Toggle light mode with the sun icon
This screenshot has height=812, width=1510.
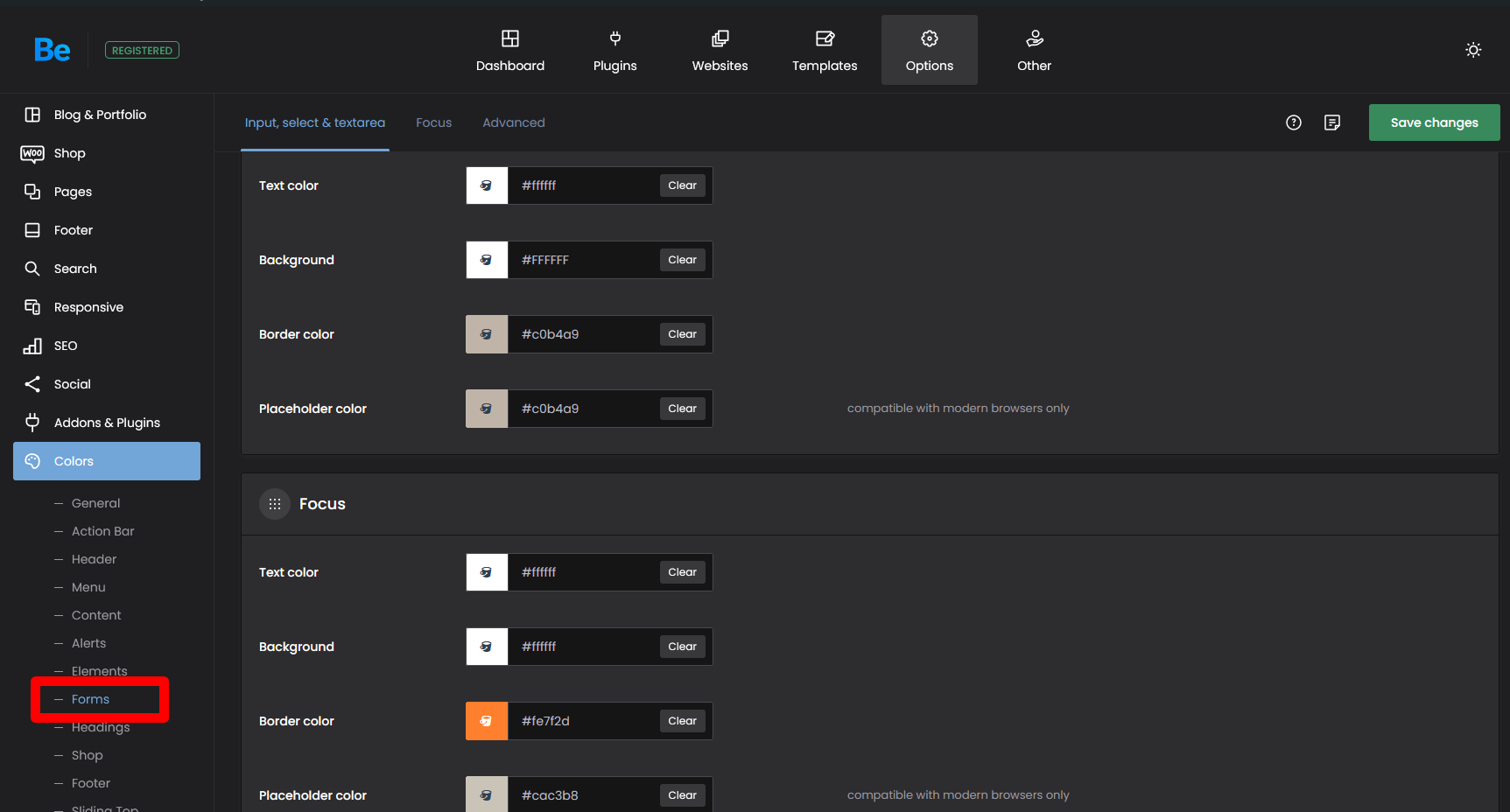1473,50
